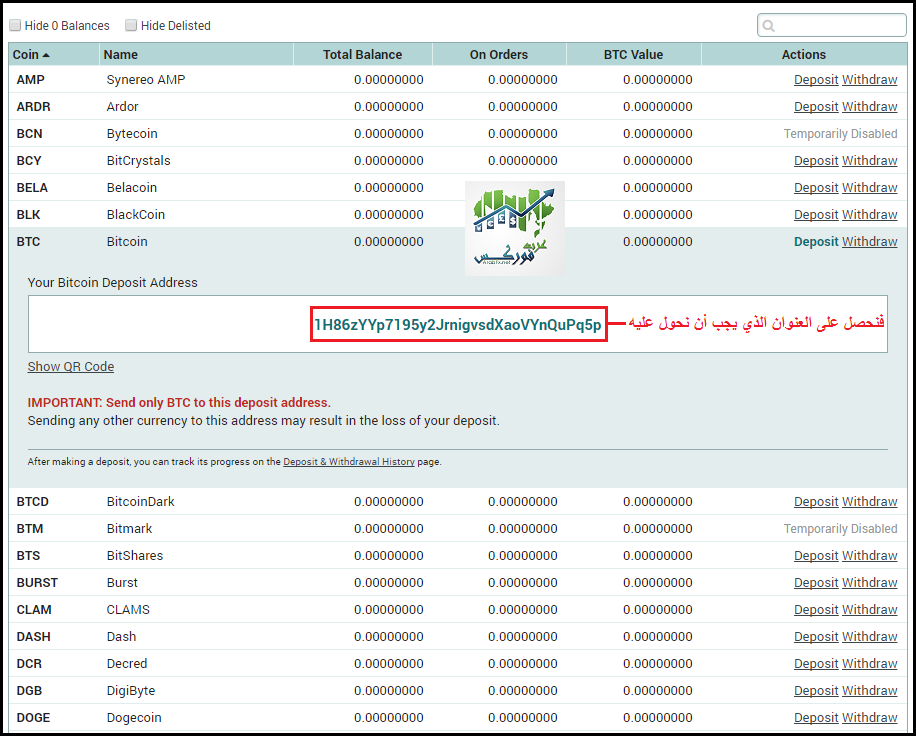Open Deposit for DOGE

[x=816, y=717]
